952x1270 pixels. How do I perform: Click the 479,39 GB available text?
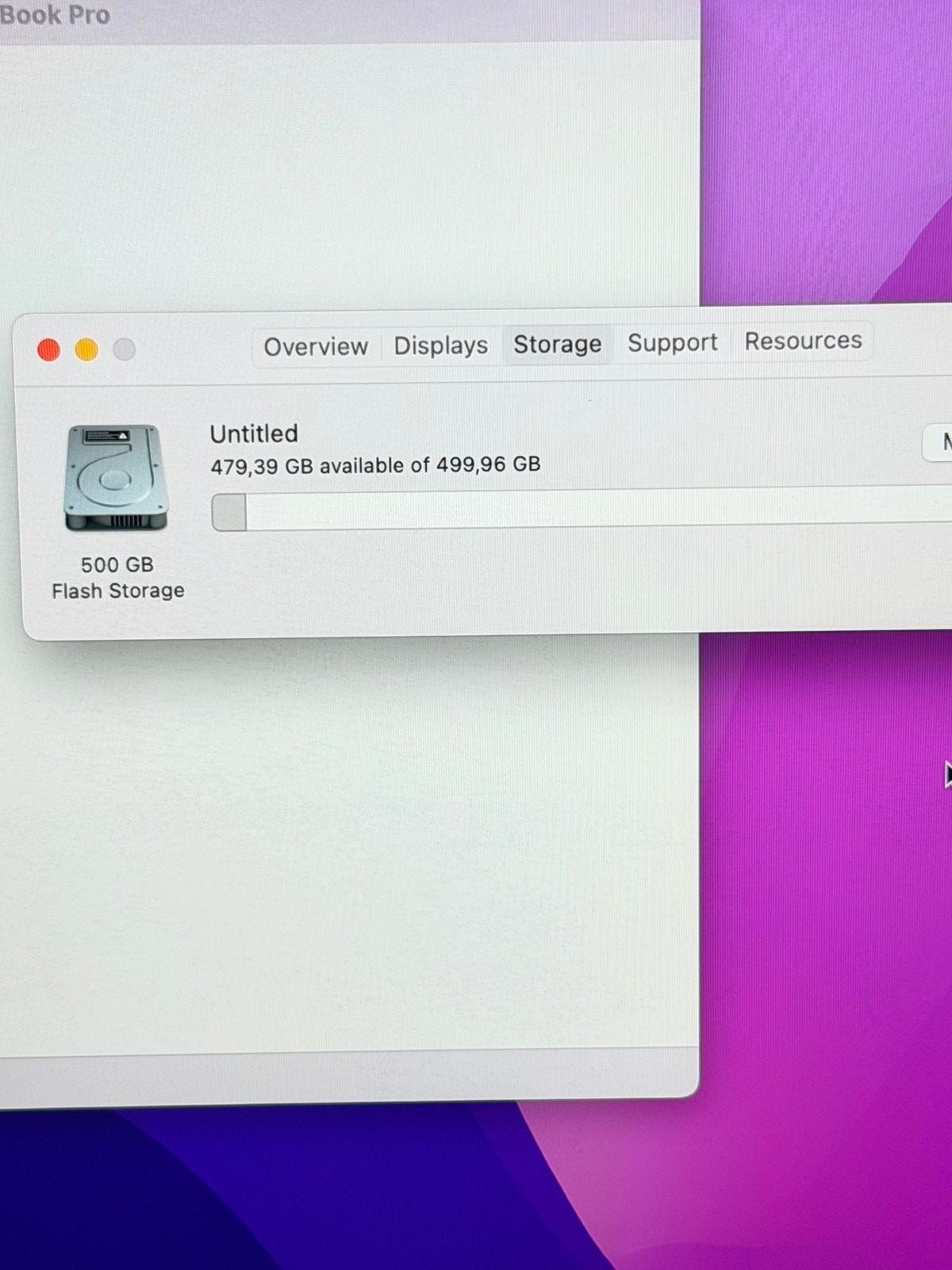coord(375,465)
